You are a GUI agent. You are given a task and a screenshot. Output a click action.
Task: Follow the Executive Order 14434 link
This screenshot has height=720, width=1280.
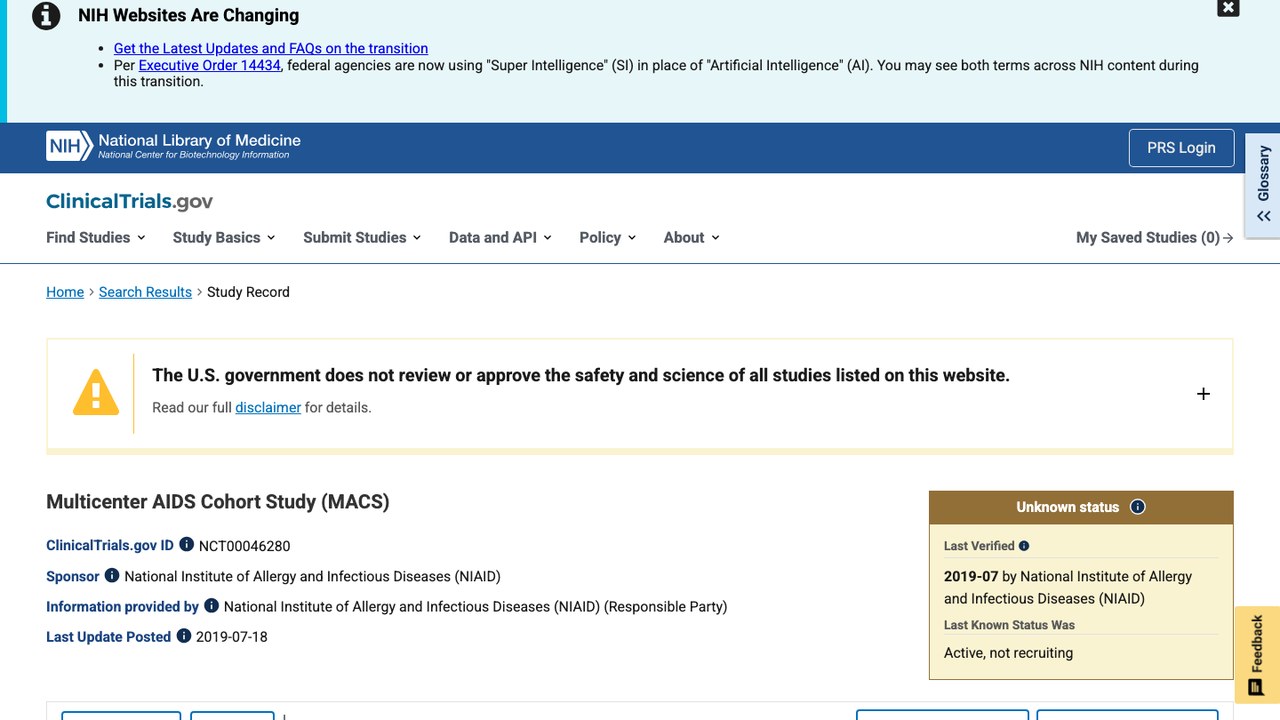pyautogui.click(x=210, y=65)
